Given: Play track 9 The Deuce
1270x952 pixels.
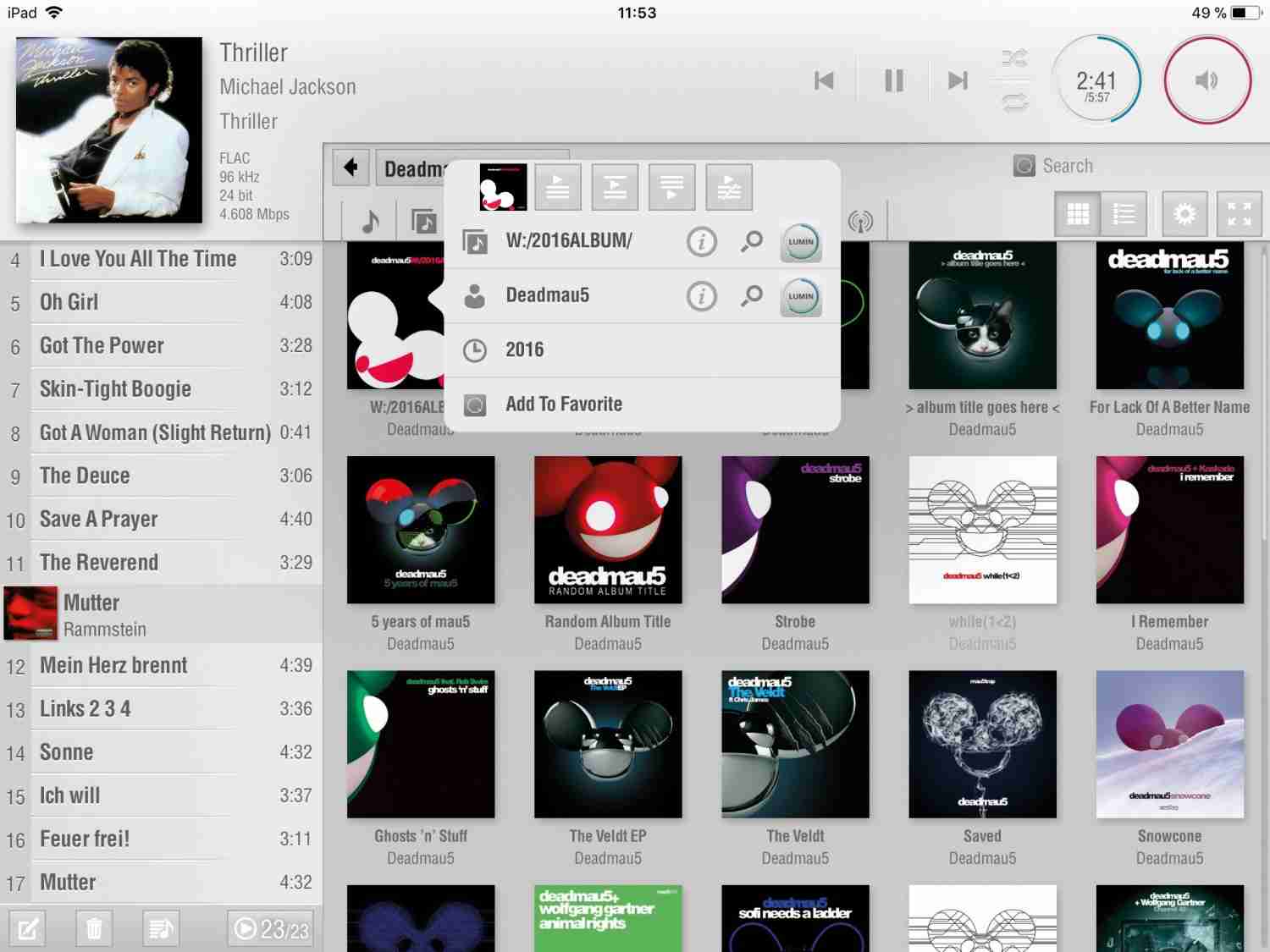Looking at the screenshot, I should [x=161, y=476].
